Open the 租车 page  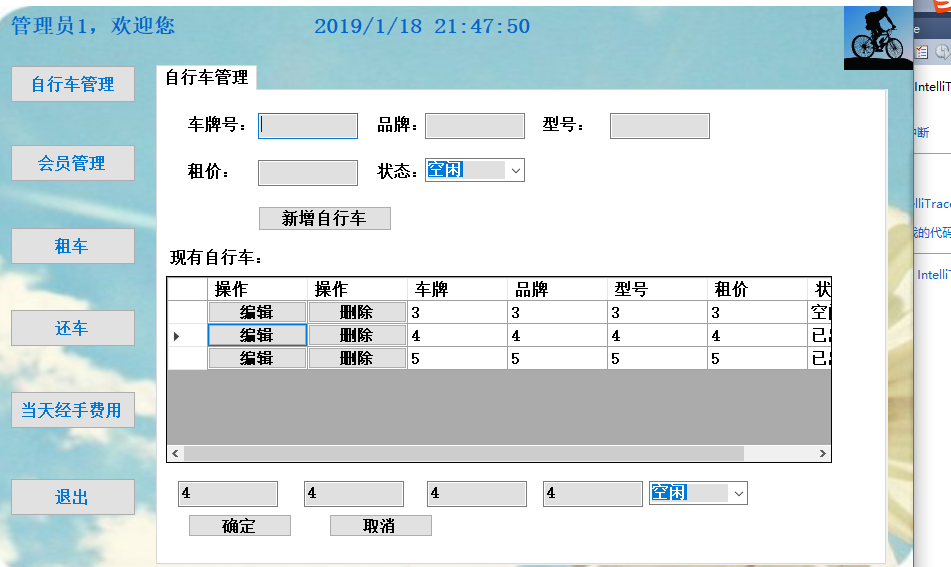pos(73,246)
